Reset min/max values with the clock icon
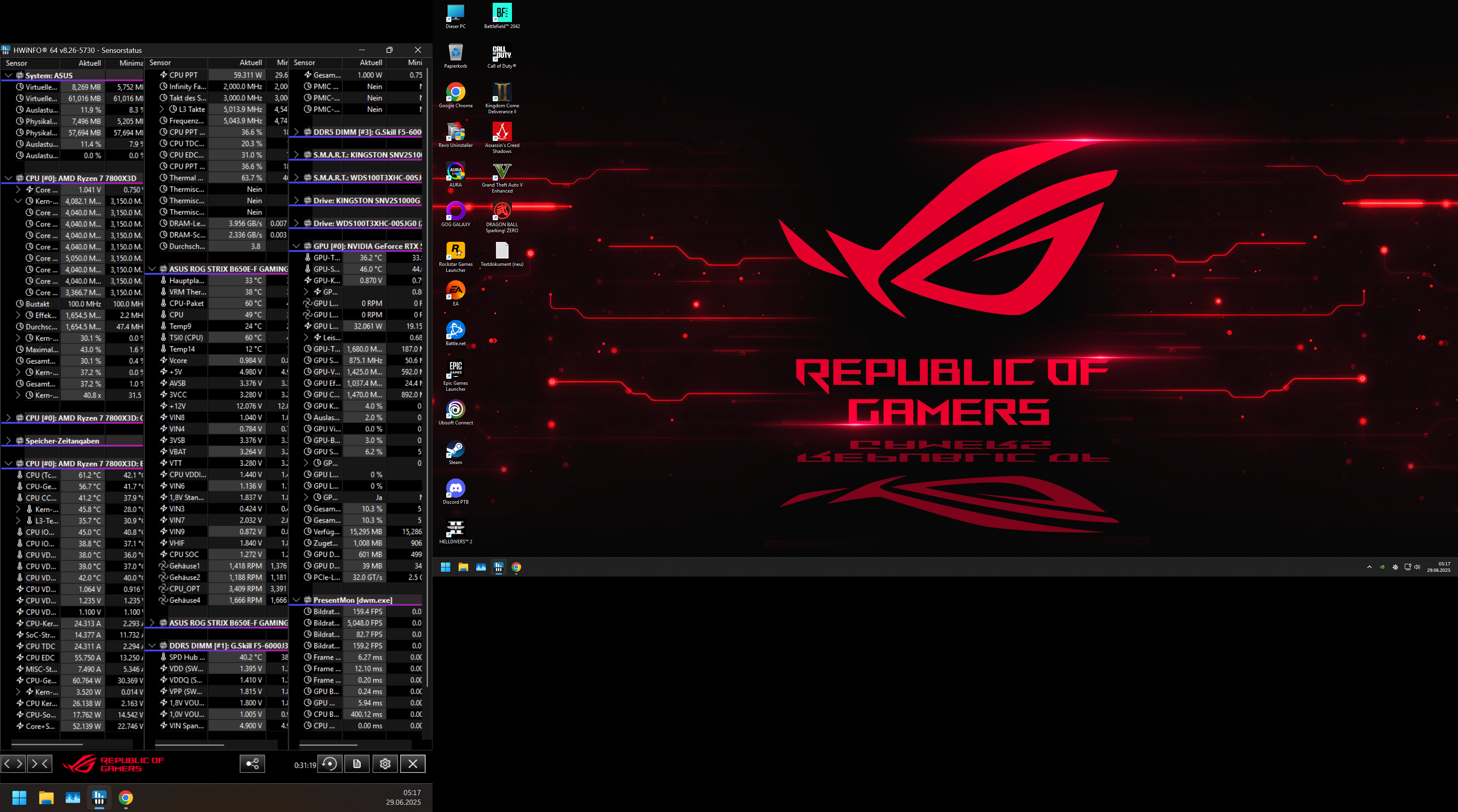This screenshot has height=812, width=1458. click(x=330, y=763)
